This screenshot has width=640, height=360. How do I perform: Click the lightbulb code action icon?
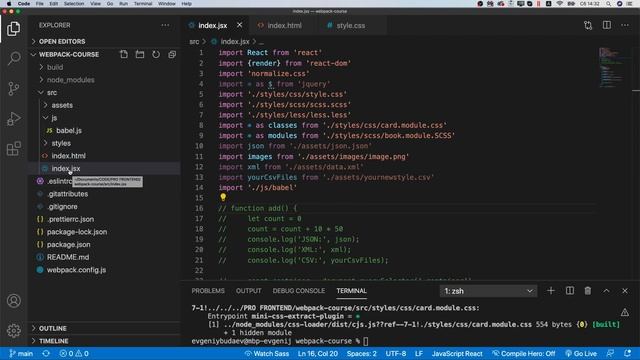(223, 197)
